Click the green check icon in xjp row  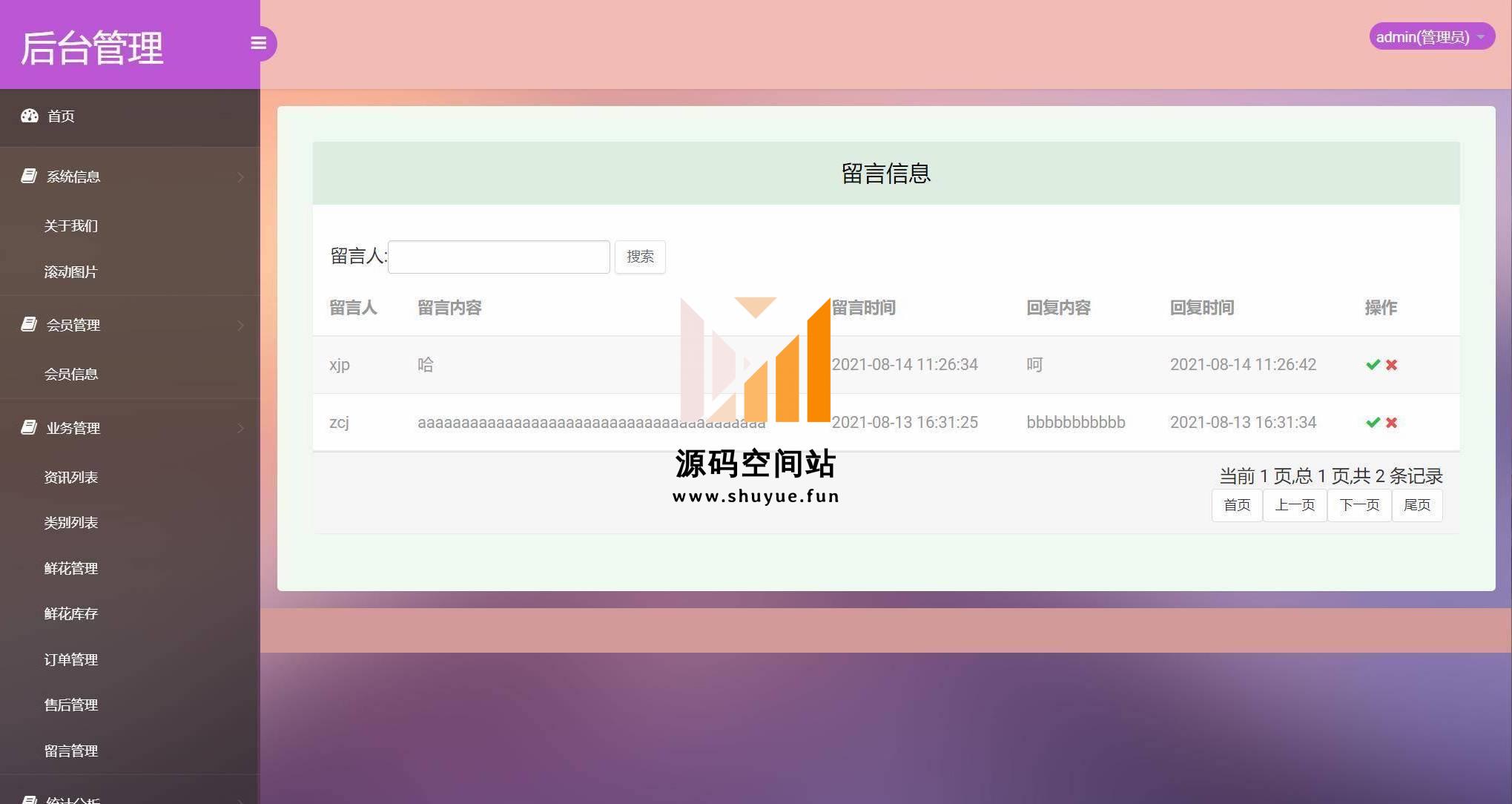(1373, 364)
